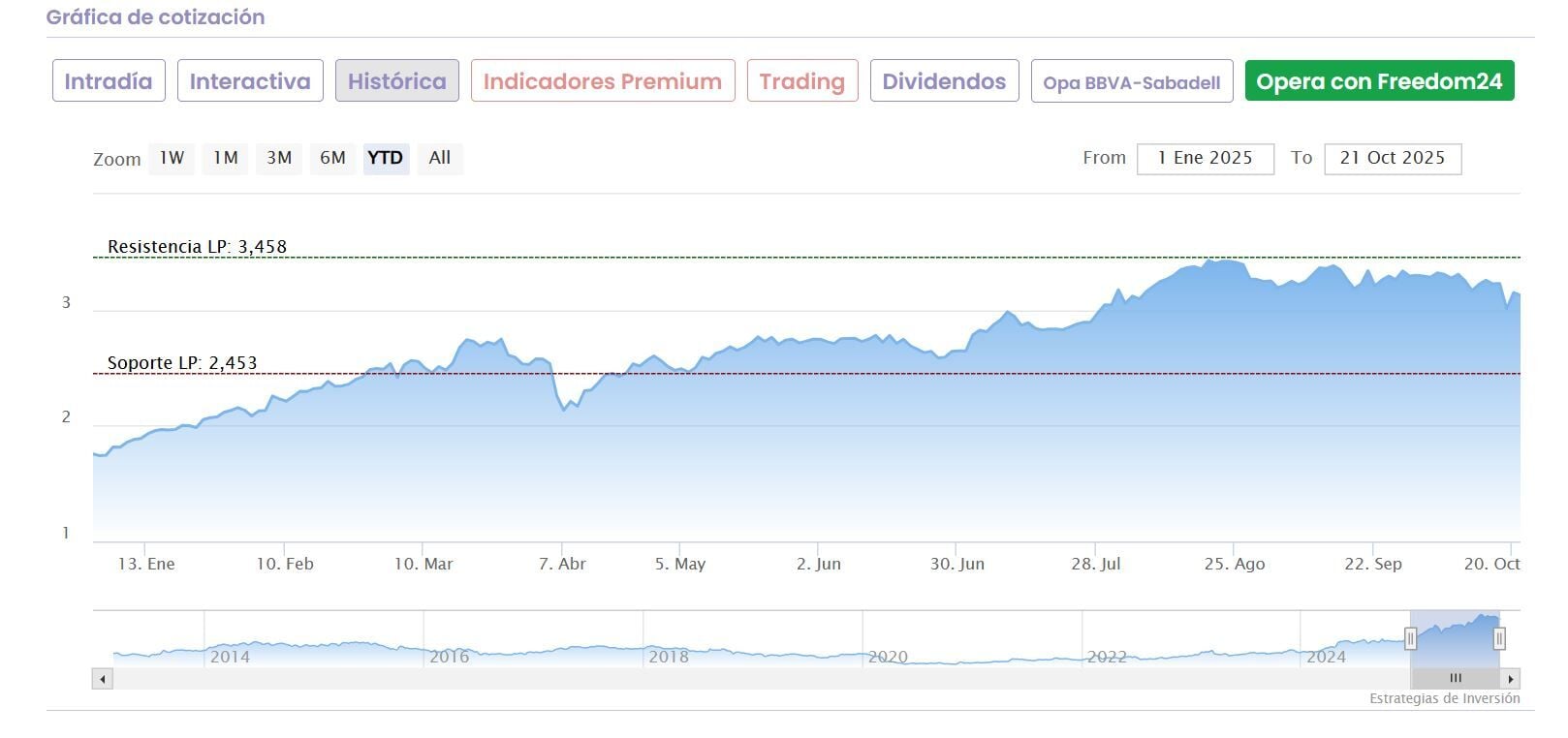Open the Estrategias de Inversión credits link
The image size is (1568, 738).
pos(1444,698)
